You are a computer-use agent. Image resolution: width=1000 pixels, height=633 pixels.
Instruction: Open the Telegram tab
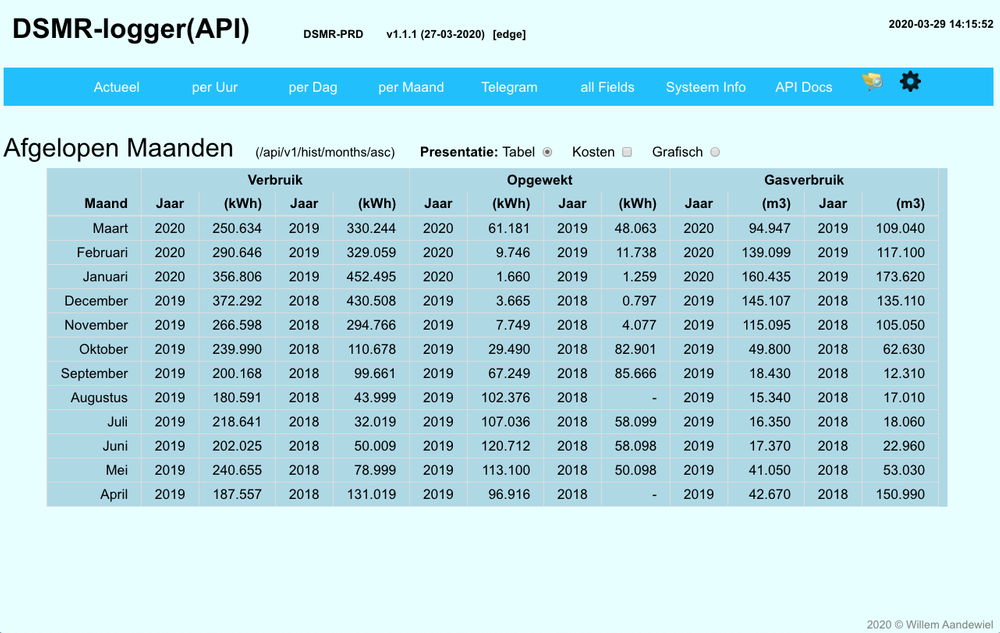(509, 87)
